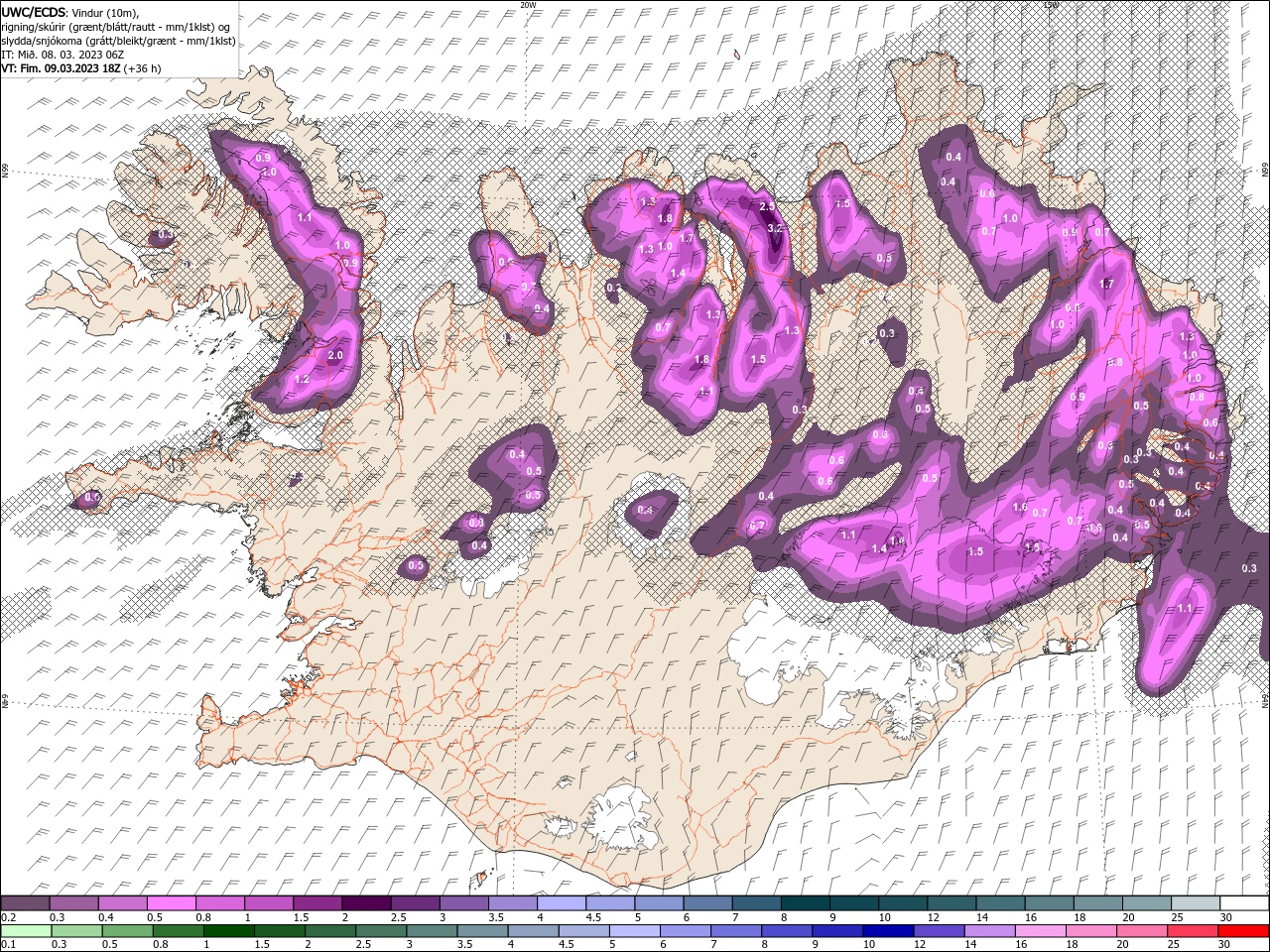The width and height of the screenshot is (1270, 952).
Task: Click the 'slydda/snjókoma (grátt/bleikt/grænt' legend line
Action: [x=118, y=41]
